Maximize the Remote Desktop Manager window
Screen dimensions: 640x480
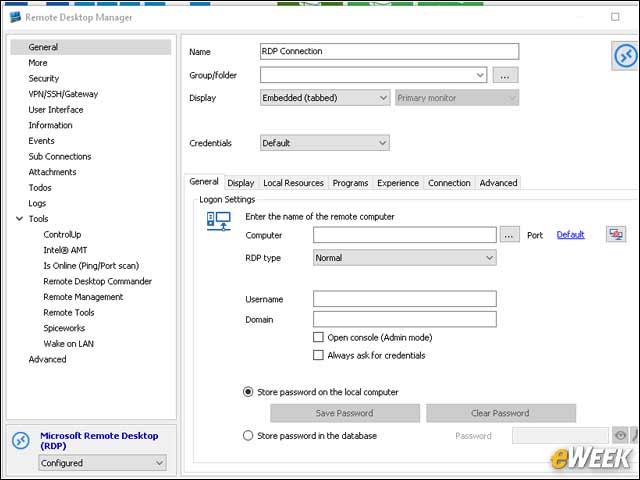(615, 17)
